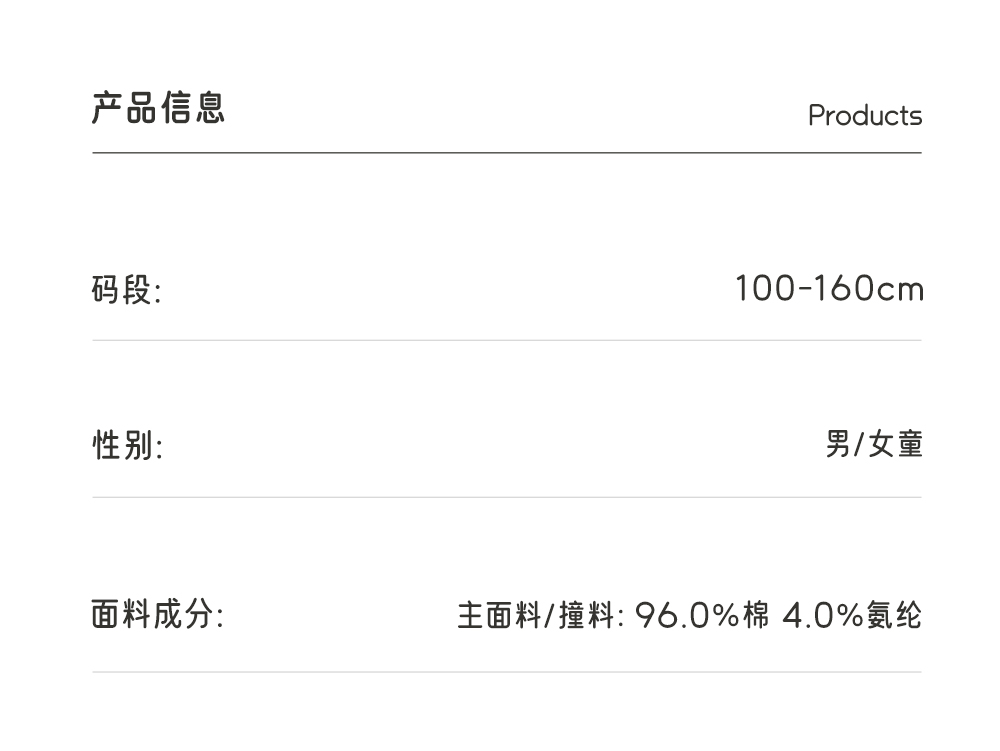1000x751 pixels.
Task: Click the 主面料 word in fabric composition
Action: click(499, 615)
